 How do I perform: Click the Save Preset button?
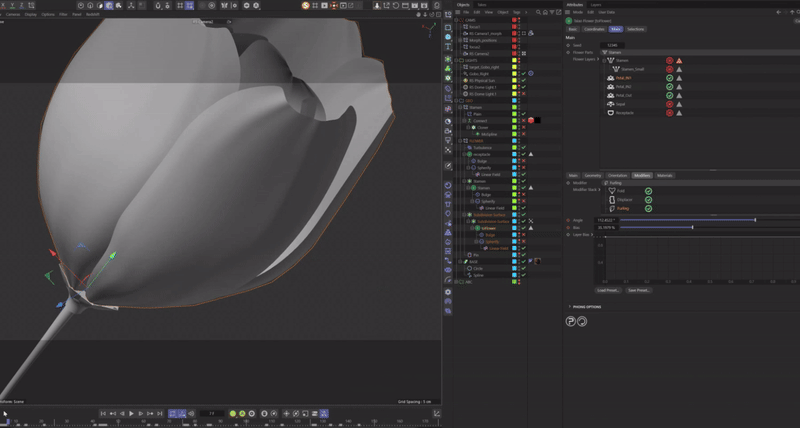[x=639, y=290]
